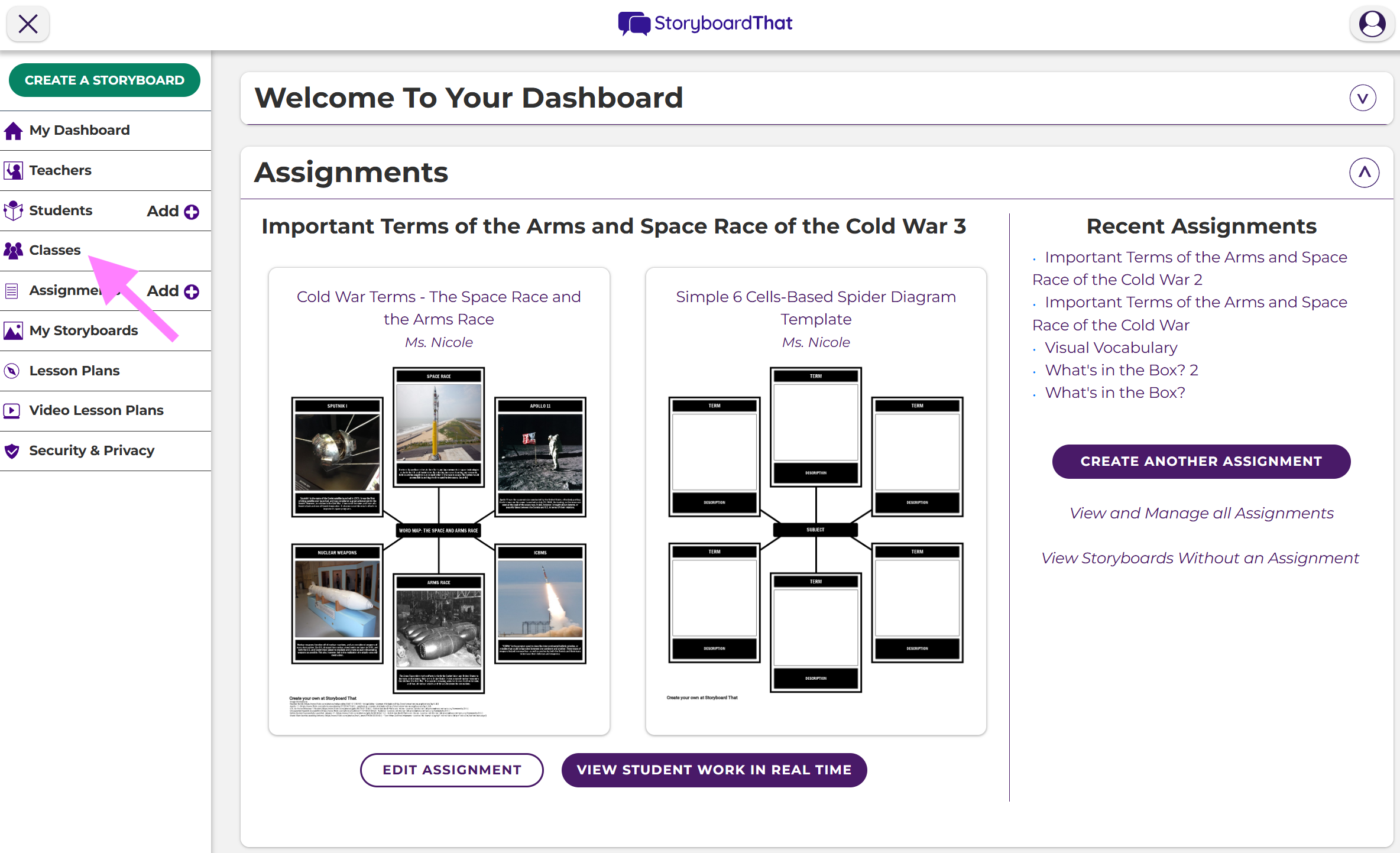1400x853 pixels.
Task: Open Lesson Plans in the sidebar
Action: click(x=74, y=371)
